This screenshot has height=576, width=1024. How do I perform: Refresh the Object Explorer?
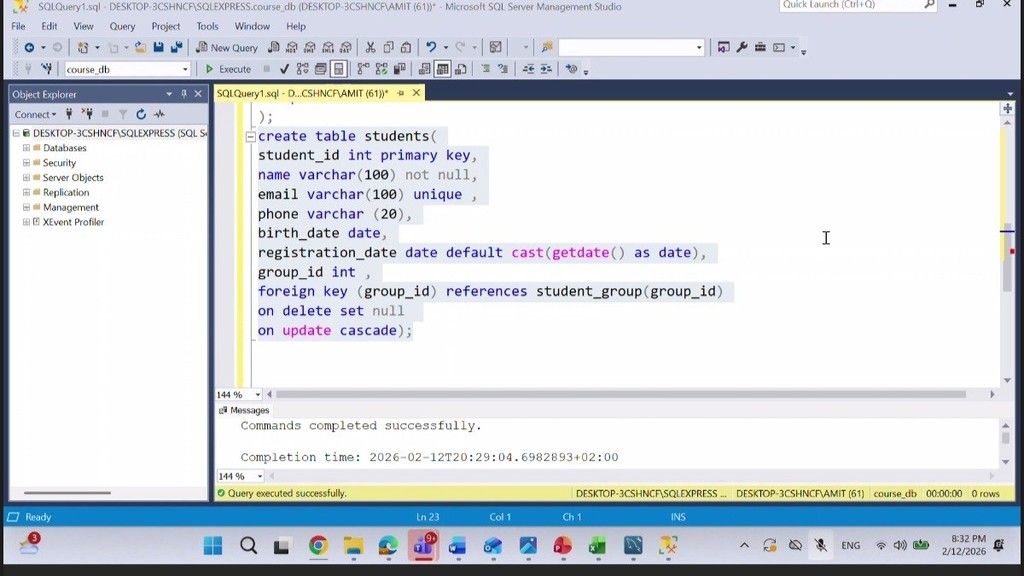click(141, 114)
